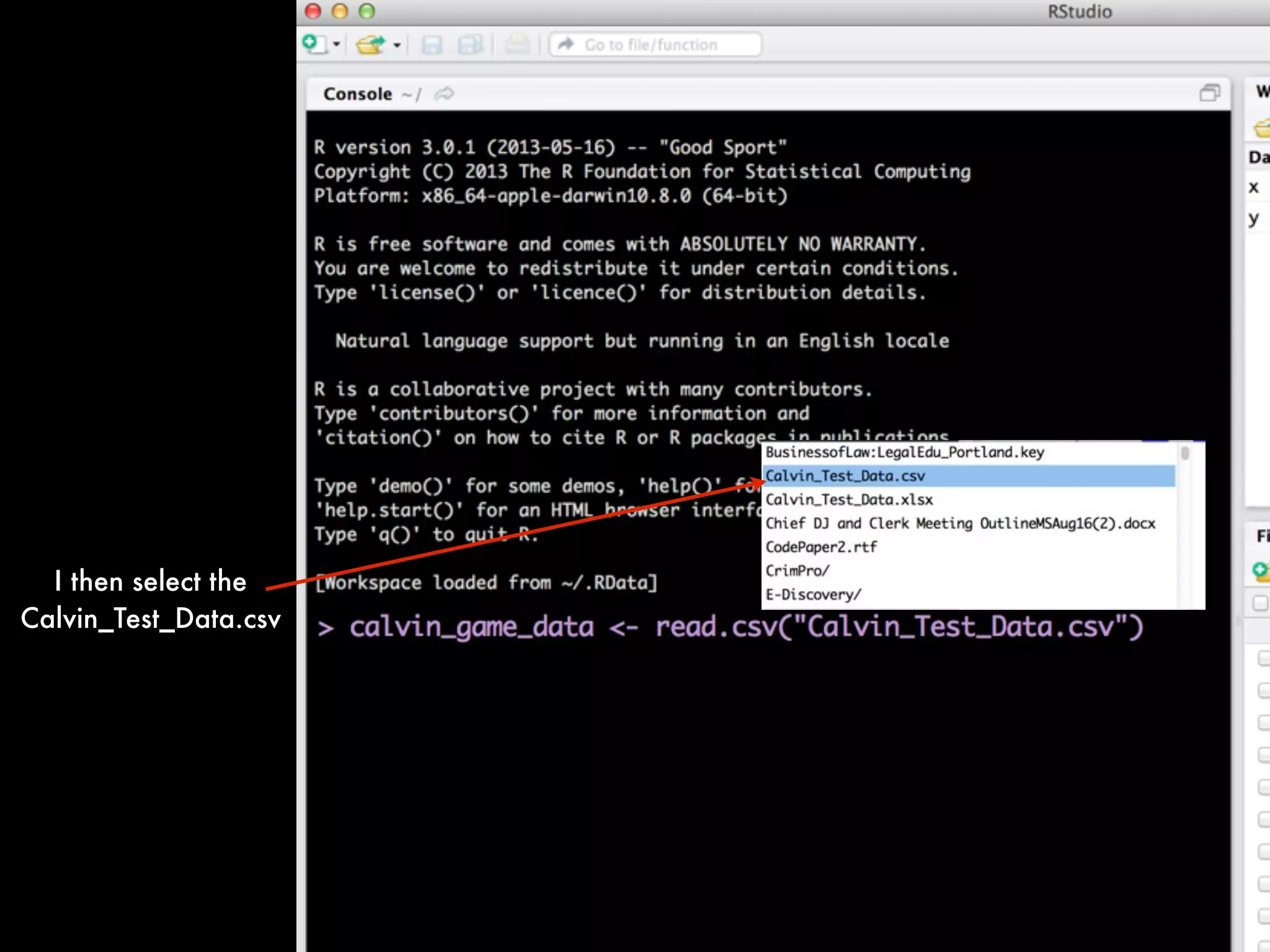Choose Calvin_Test_Data.xlsx from completion list
1270x952 pixels.
click(849, 500)
